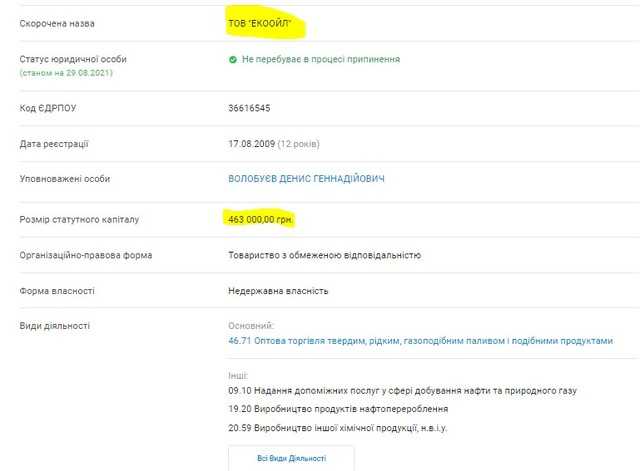The image size is (640, 471).
Task: Click the Розмір статутного капіталу label
Action: pos(79,220)
